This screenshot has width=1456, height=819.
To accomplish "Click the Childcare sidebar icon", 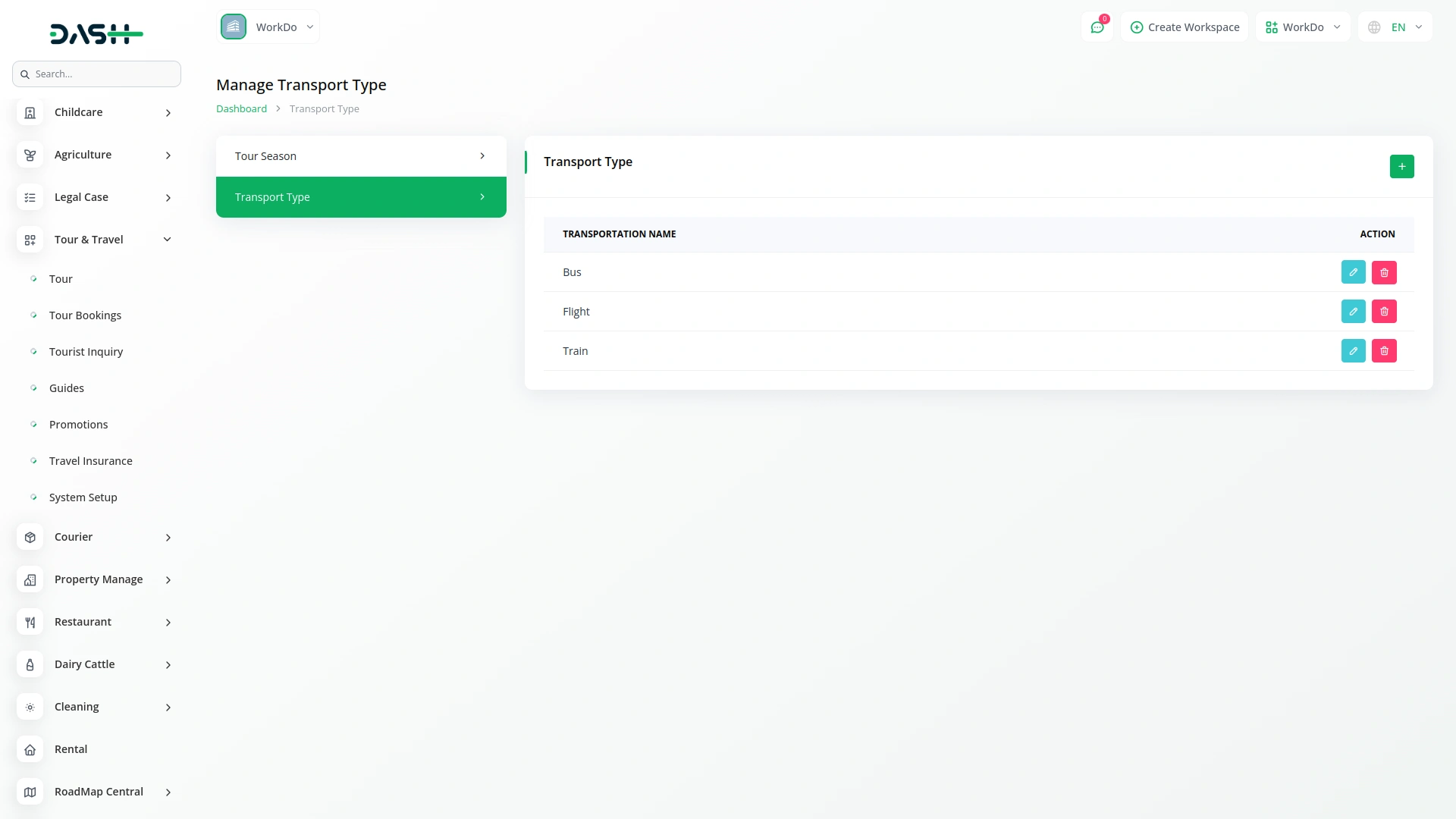I will tap(30, 112).
